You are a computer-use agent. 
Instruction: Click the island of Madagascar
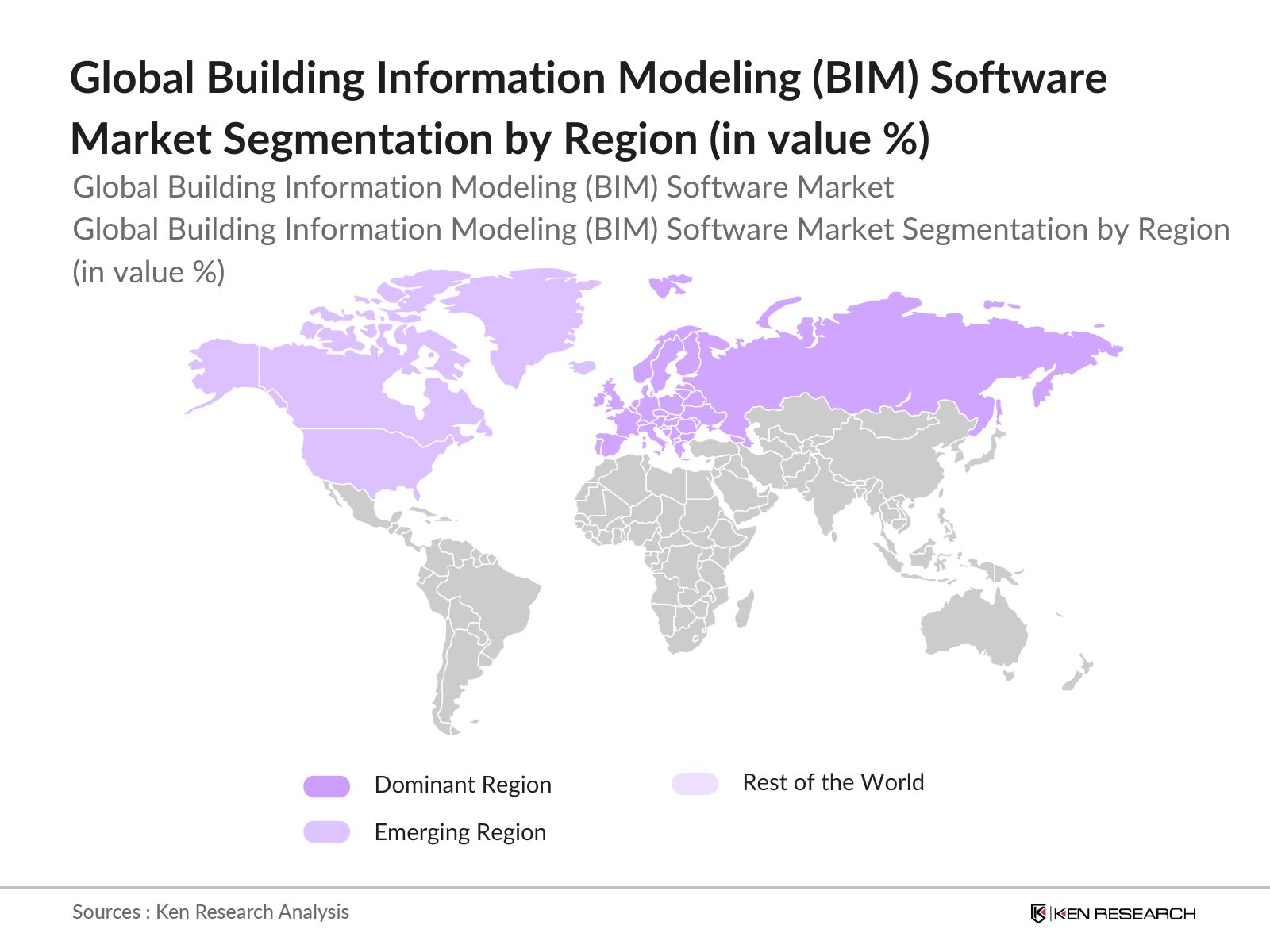click(x=744, y=609)
